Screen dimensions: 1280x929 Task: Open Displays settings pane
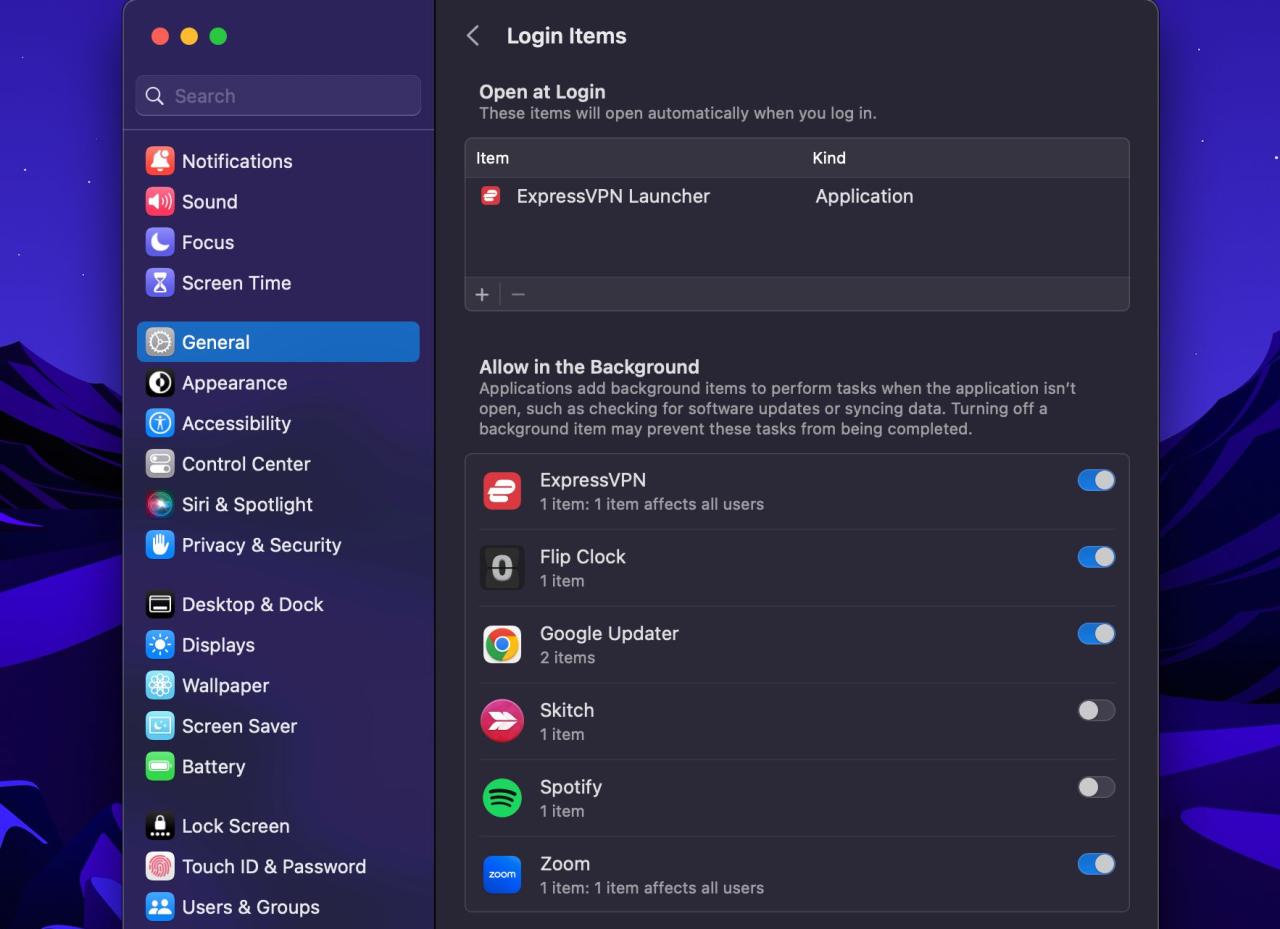pyautogui.click(x=218, y=645)
